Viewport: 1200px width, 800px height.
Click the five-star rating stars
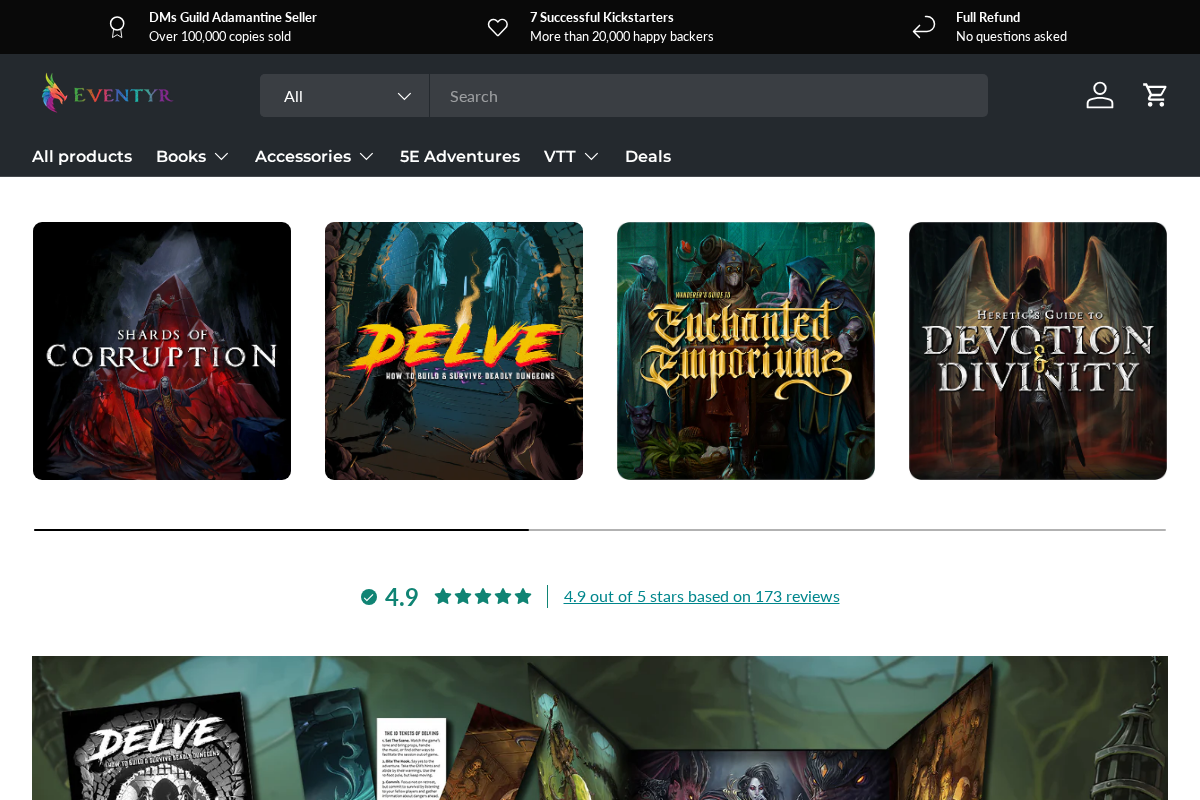click(482, 595)
